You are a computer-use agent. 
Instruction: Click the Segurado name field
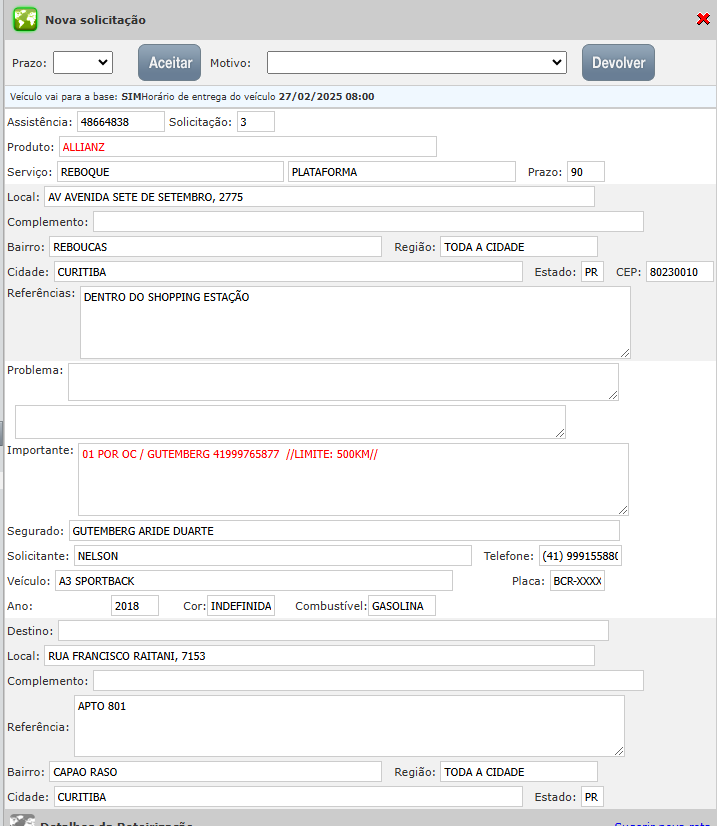click(344, 531)
